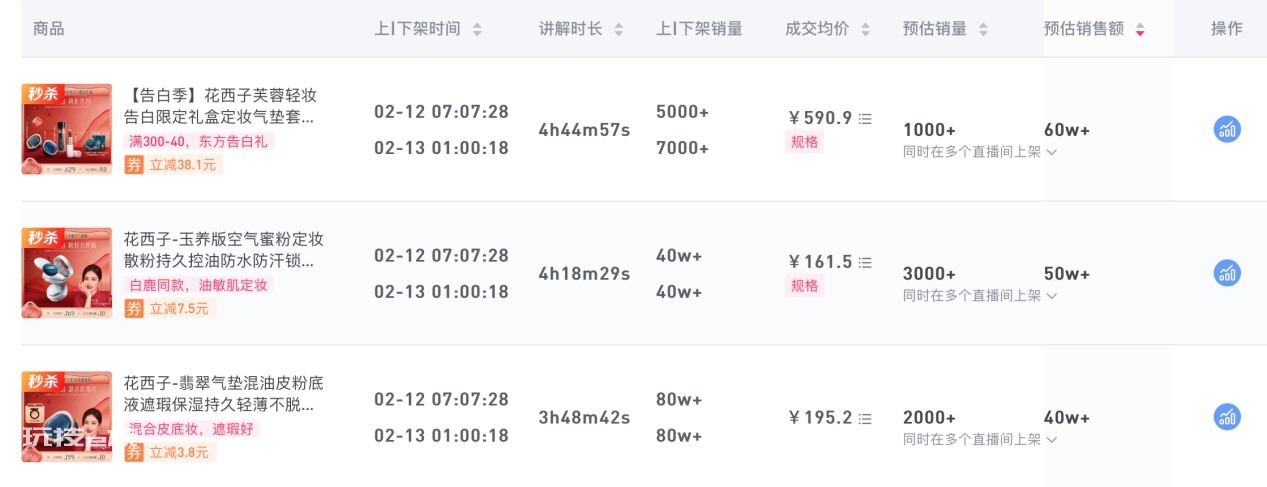
Task: Click the 规格 tag under ¥161.5
Action: pyautogui.click(x=805, y=286)
